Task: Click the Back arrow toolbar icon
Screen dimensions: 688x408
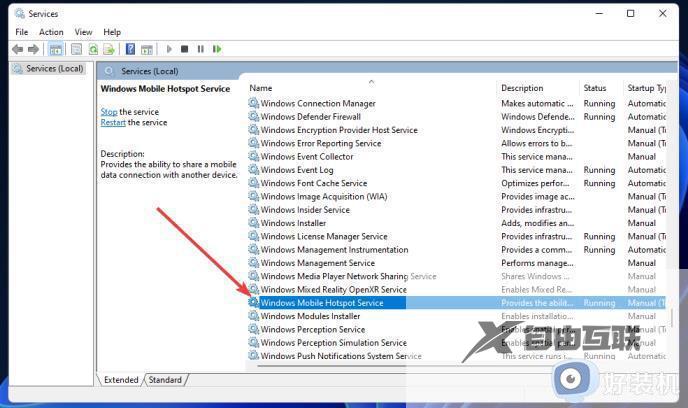Action: tap(18, 49)
